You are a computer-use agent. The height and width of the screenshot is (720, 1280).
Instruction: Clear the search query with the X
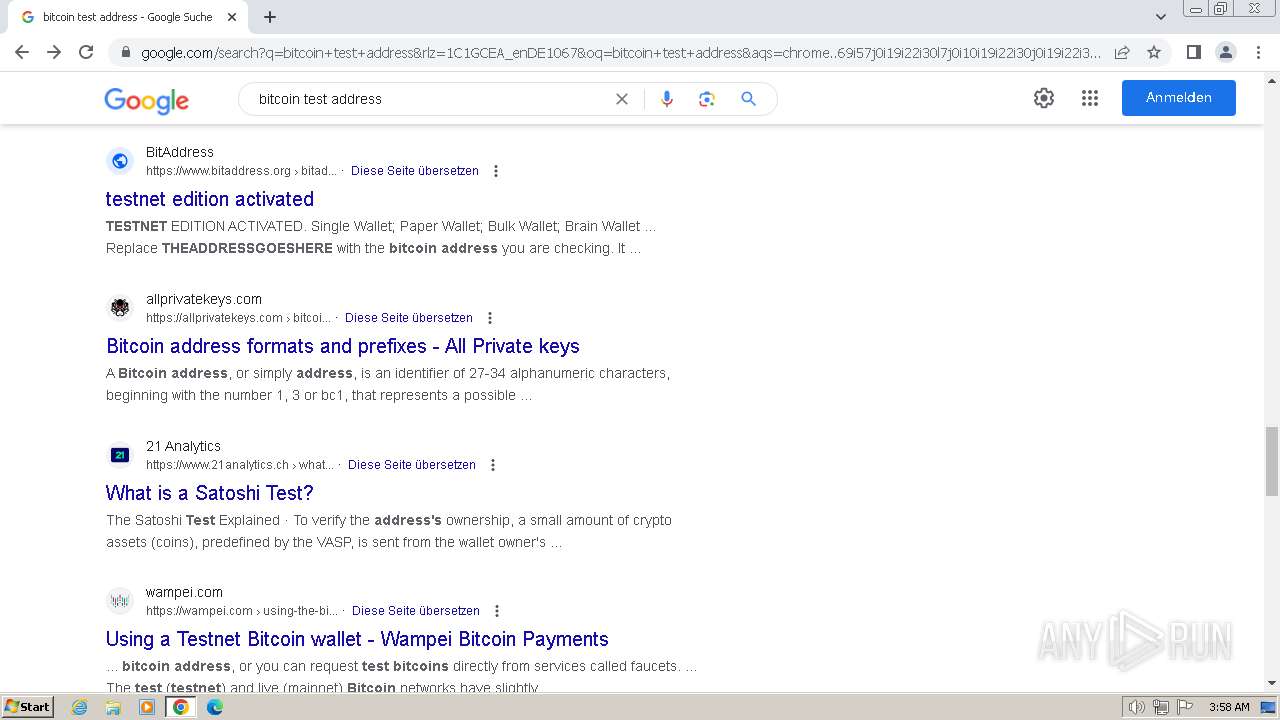pyautogui.click(x=622, y=99)
